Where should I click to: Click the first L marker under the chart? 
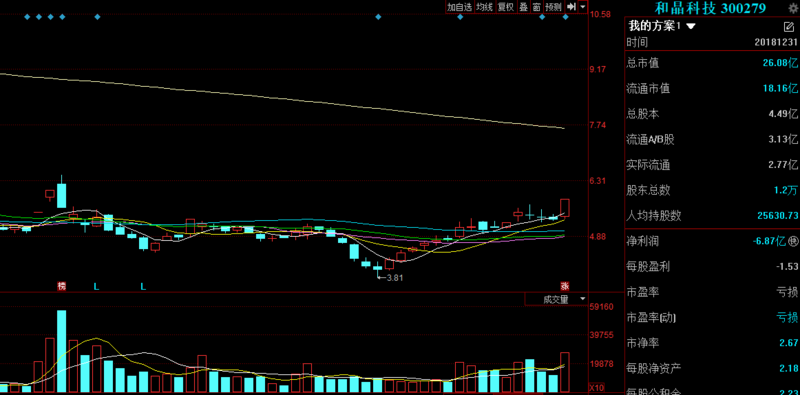[x=96, y=287]
